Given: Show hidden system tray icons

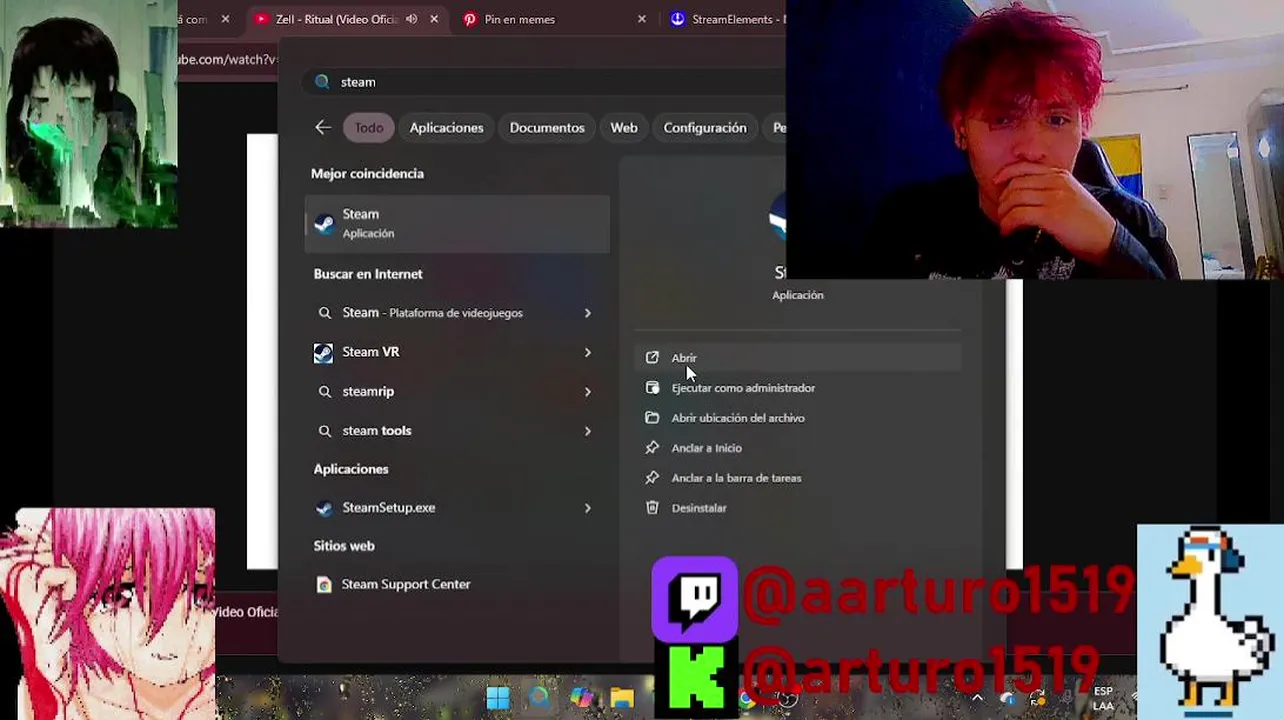Looking at the screenshot, I should 978,698.
